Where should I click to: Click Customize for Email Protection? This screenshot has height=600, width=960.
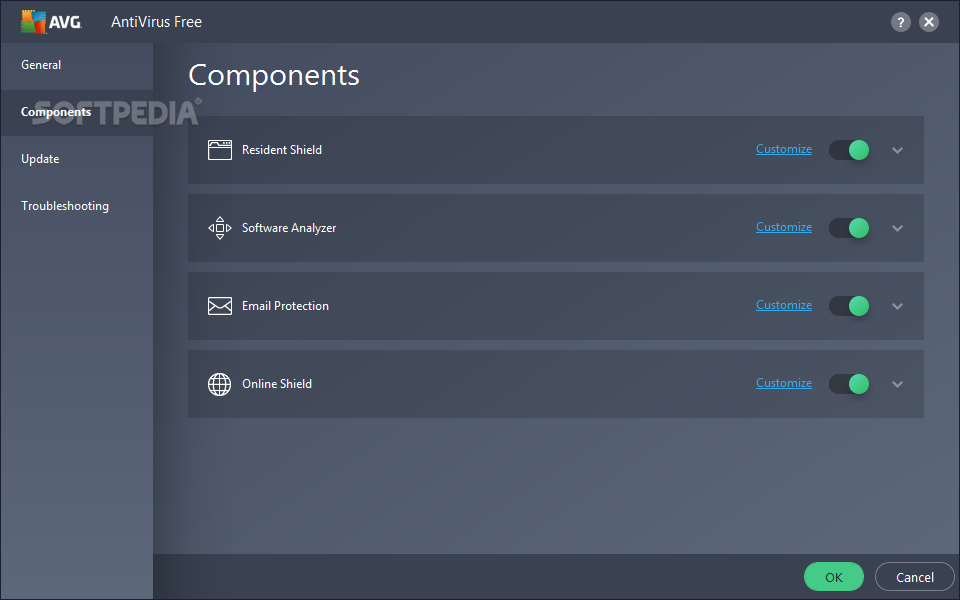pyautogui.click(x=784, y=305)
